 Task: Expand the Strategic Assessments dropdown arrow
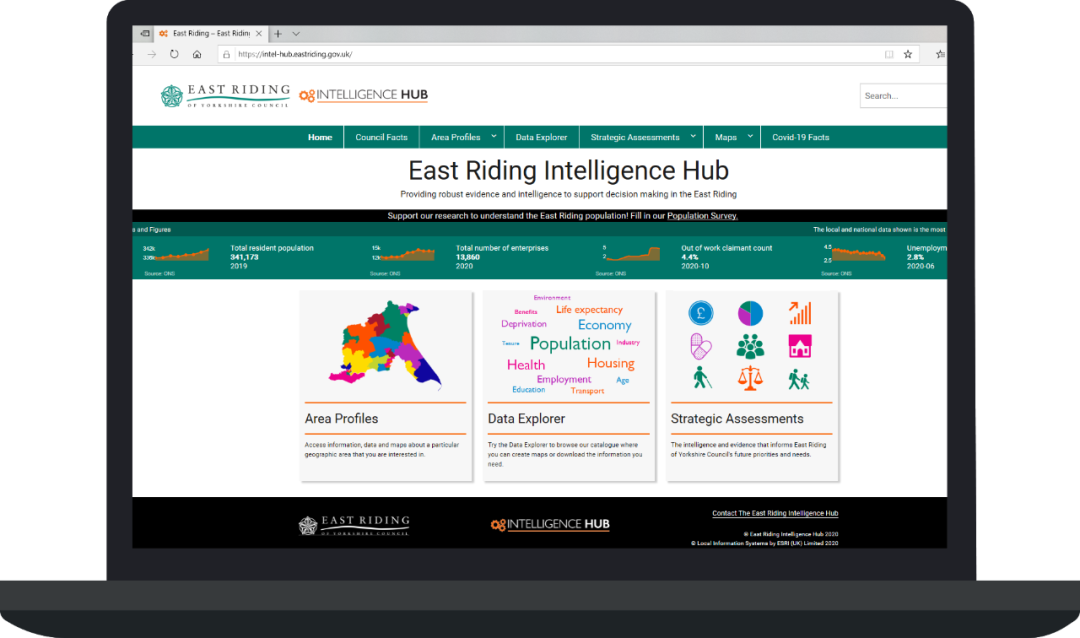click(x=693, y=136)
